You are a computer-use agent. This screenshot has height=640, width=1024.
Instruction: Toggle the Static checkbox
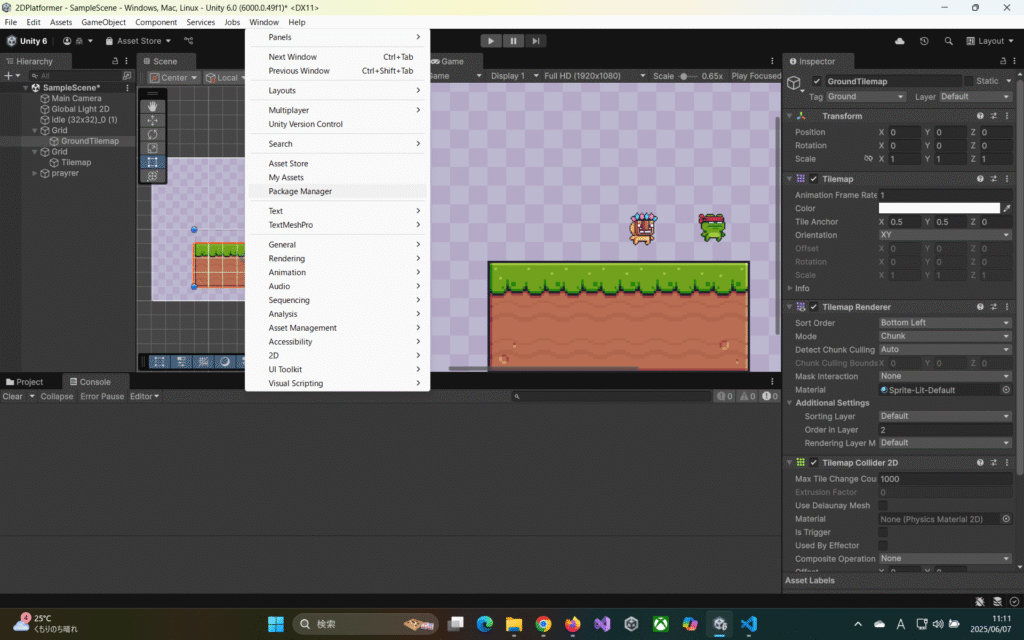pyautogui.click(x=968, y=81)
